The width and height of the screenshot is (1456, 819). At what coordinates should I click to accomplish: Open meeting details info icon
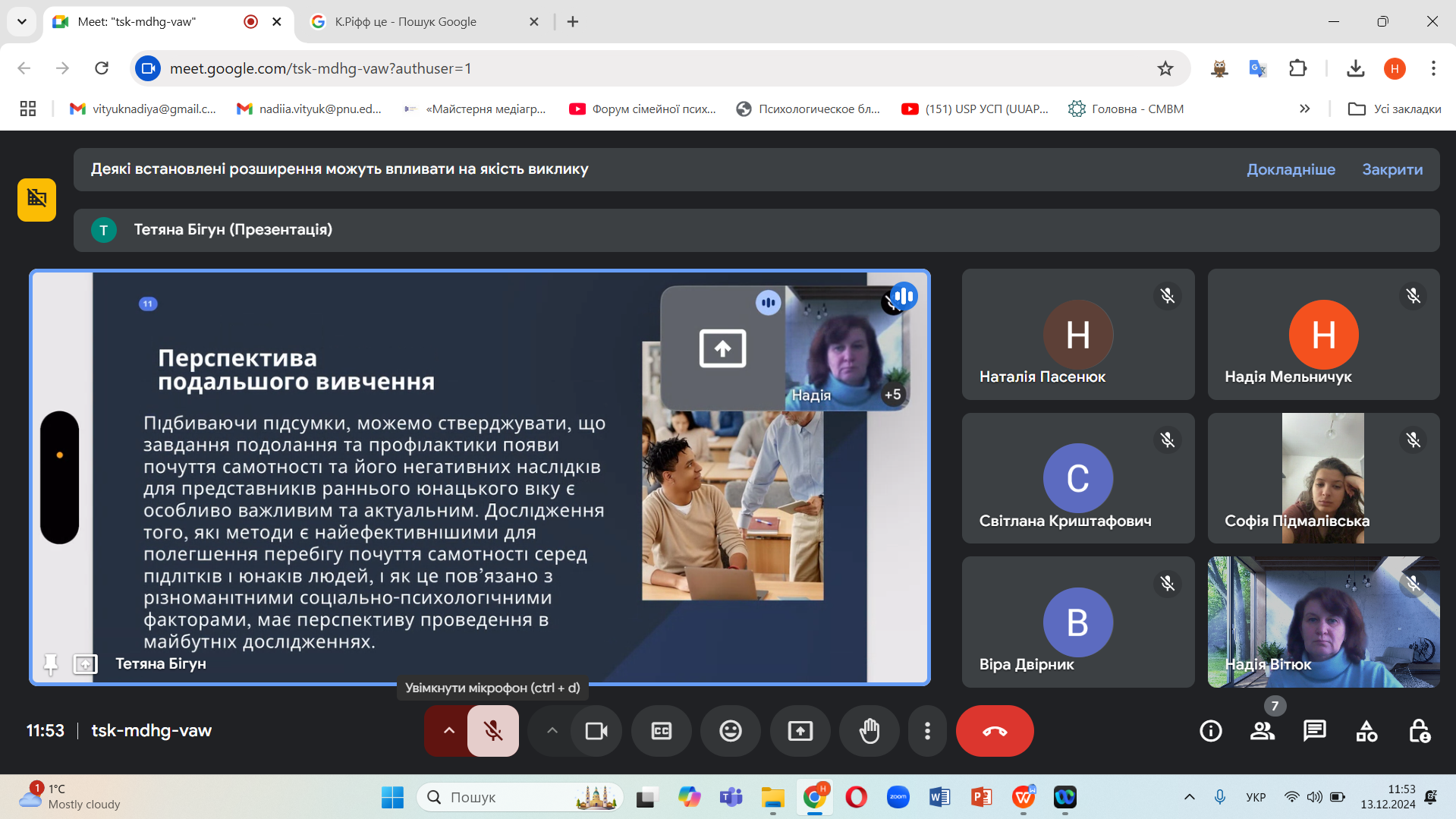(1210, 731)
